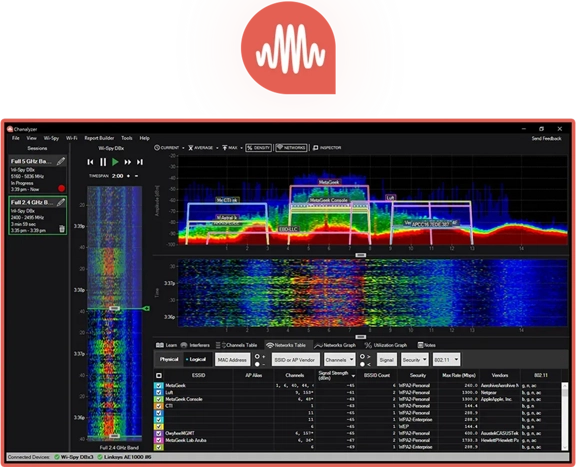Image resolution: width=576 pixels, height=467 pixels.
Task: Open the Average trace options dropdown arrow
Action: coord(217,148)
